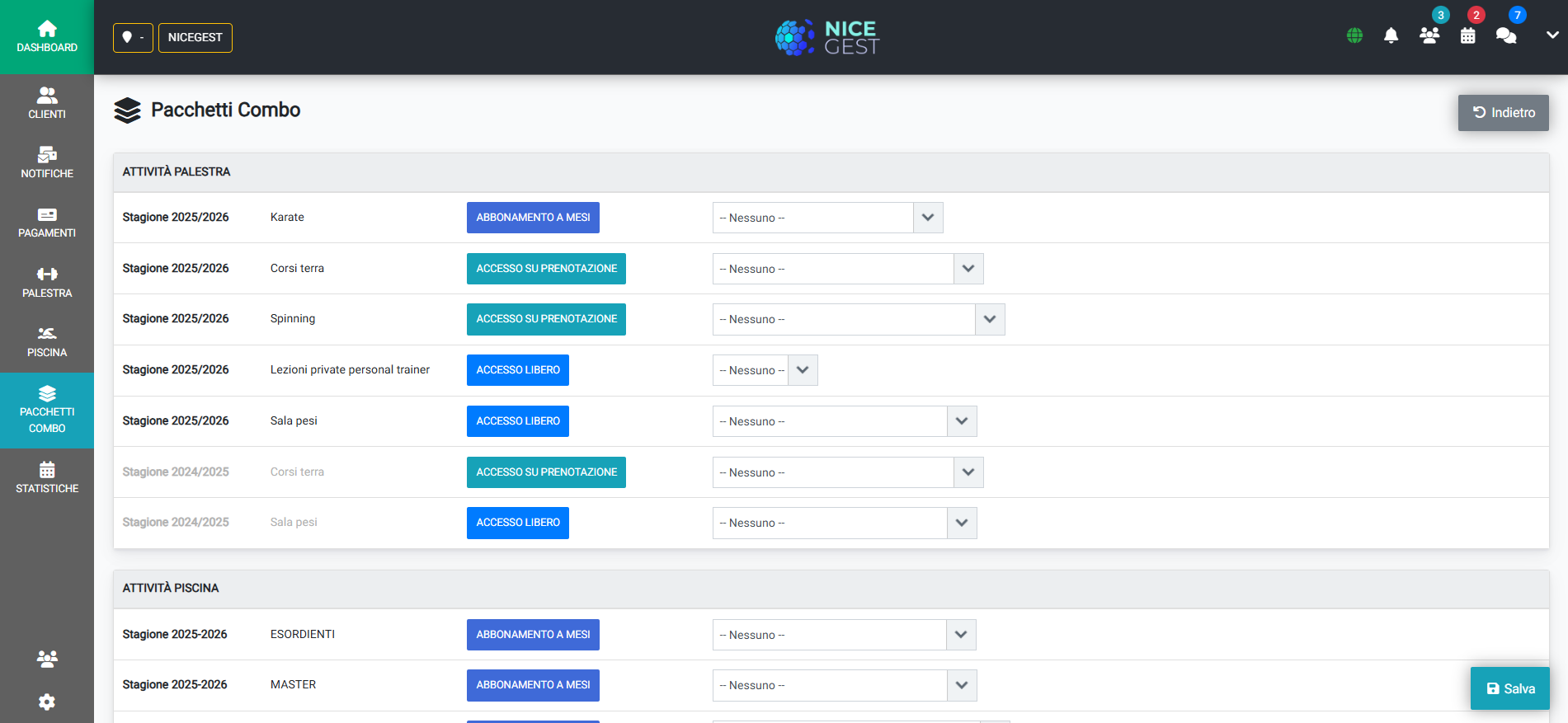Click Accesso libero for 2024/2025 Sala pesi
Image resolution: width=1568 pixels, height=723 pixels.
tap(518, 523)
